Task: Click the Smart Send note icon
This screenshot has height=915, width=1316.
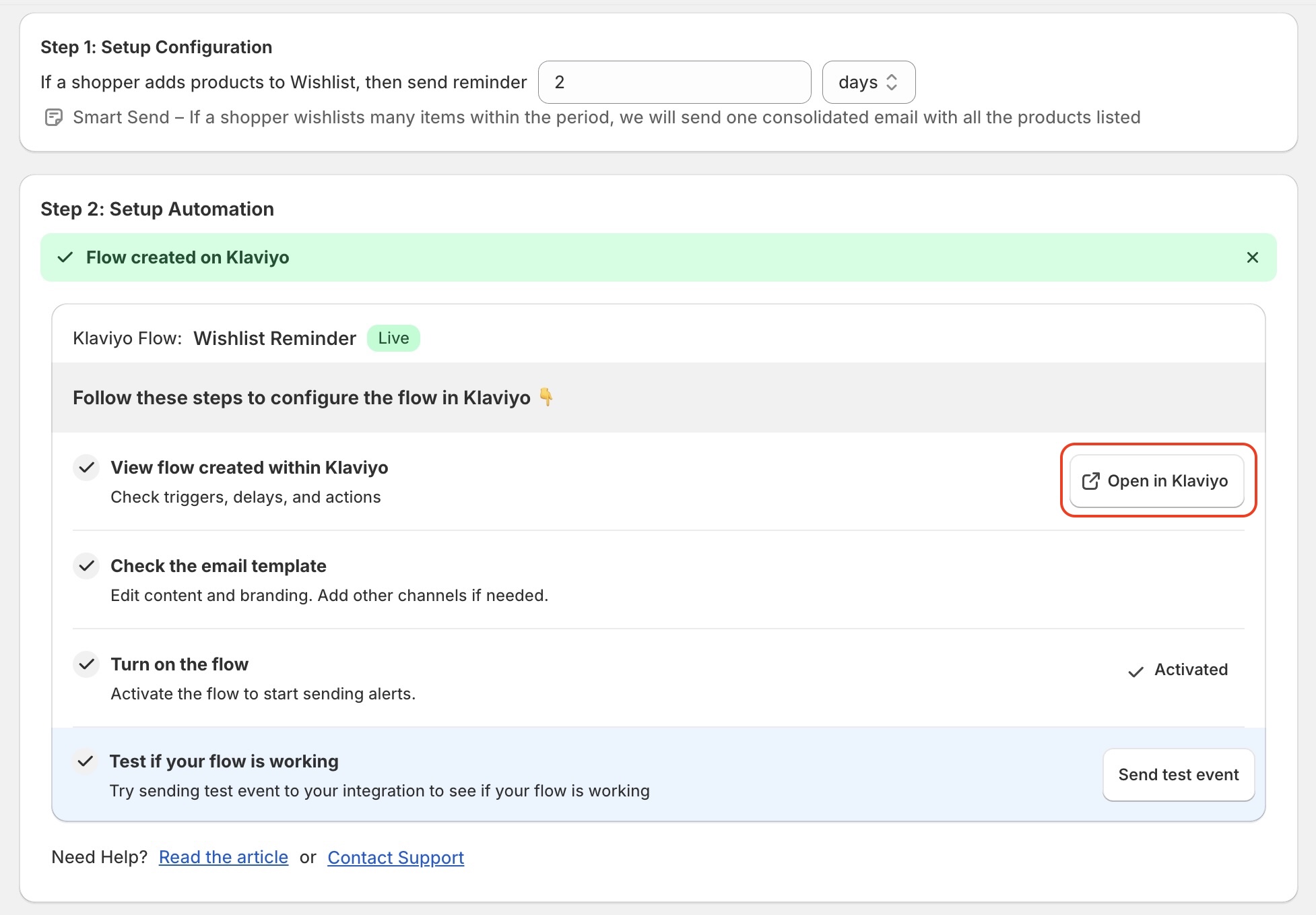Action: click(x=53, y=117)
